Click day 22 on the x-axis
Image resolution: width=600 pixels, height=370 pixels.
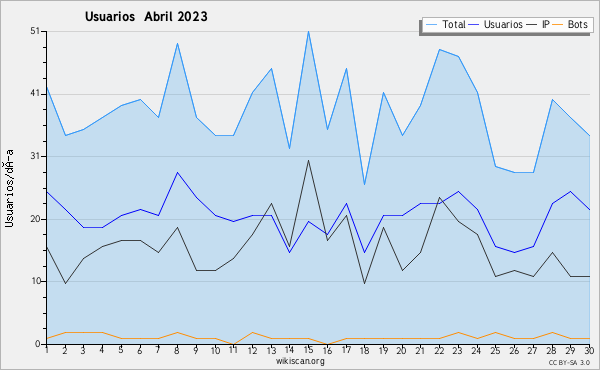coord(440,350)
